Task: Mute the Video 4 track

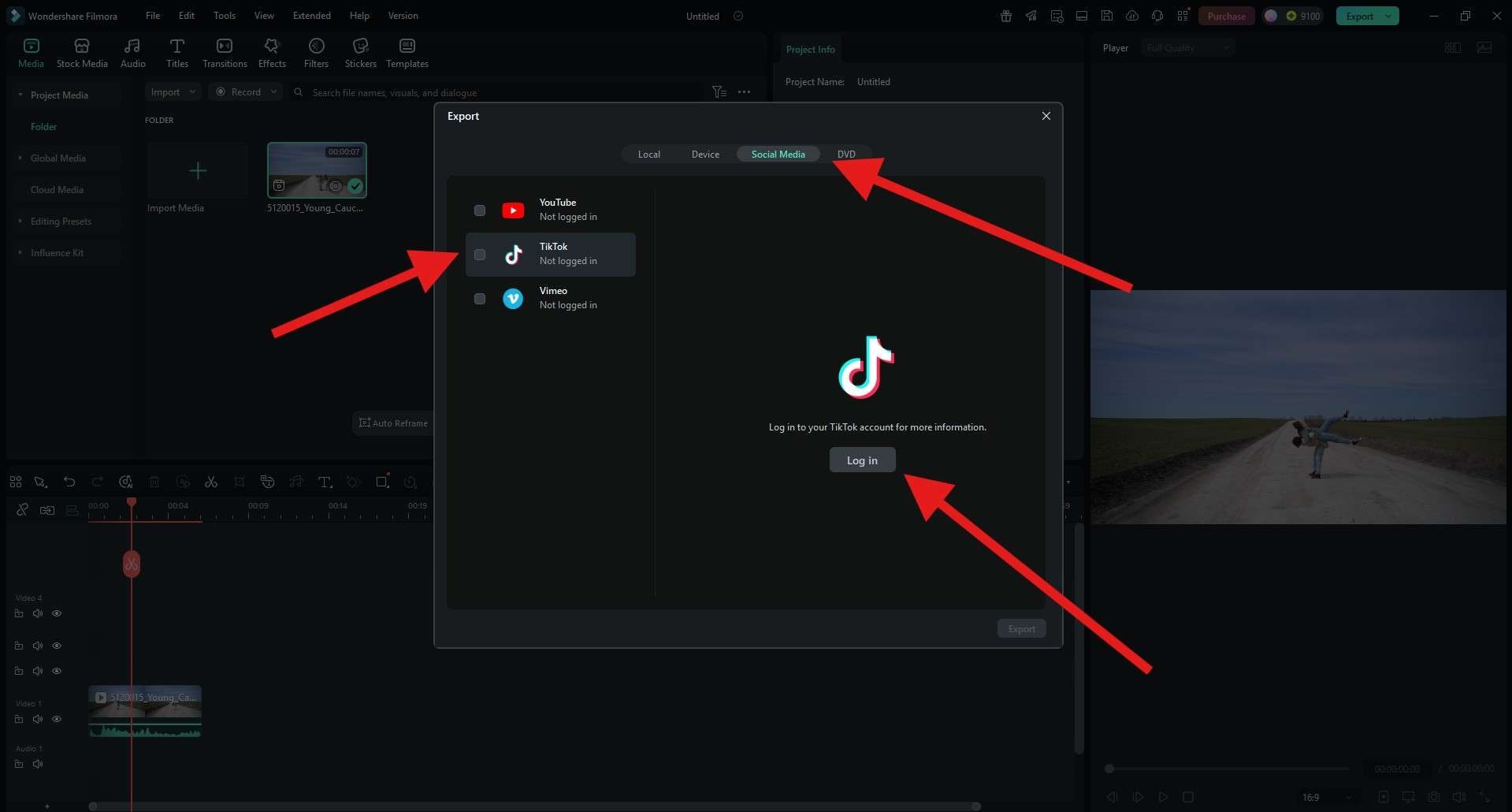Action: [38, 613]
